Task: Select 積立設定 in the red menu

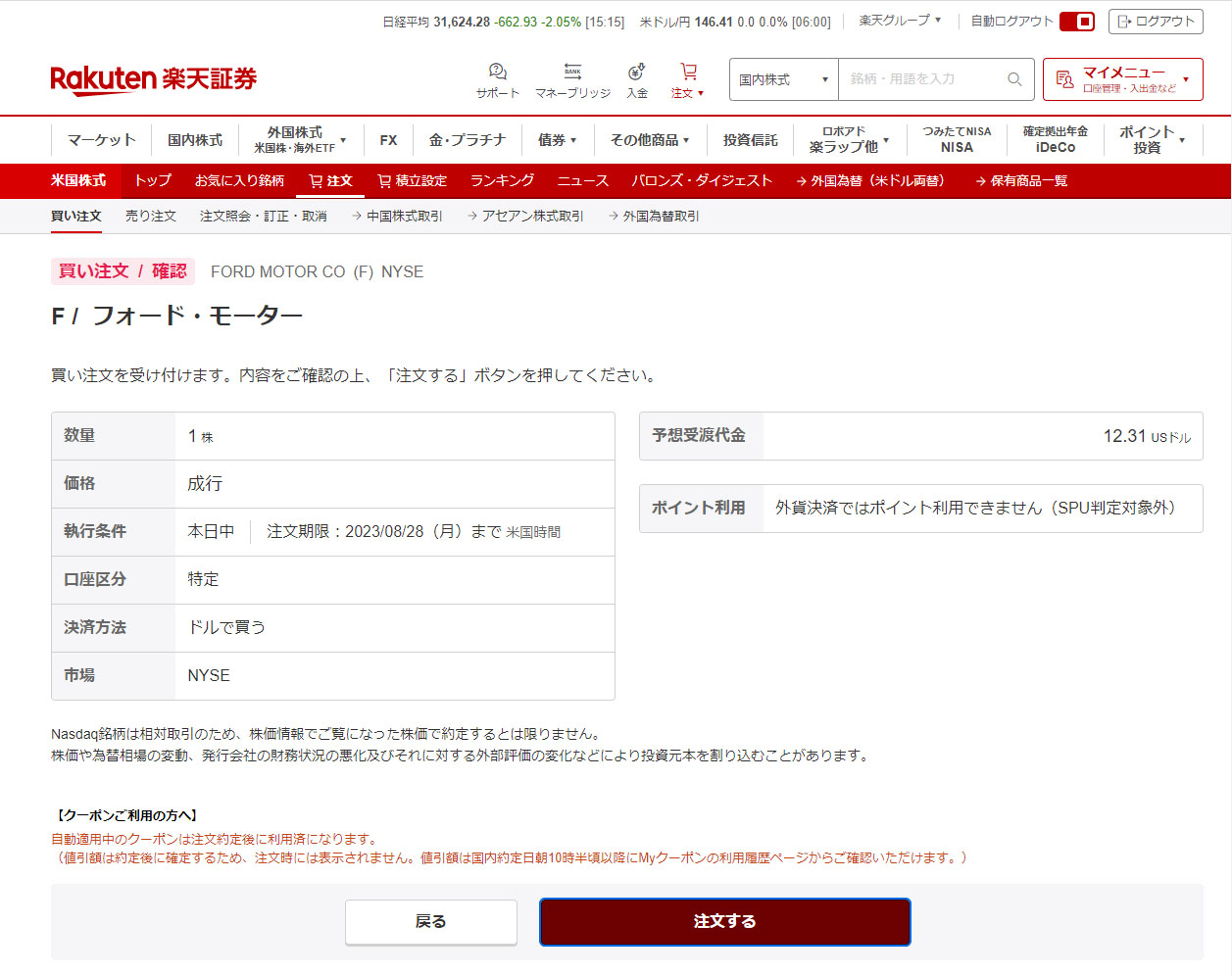Action: point(413,180)
